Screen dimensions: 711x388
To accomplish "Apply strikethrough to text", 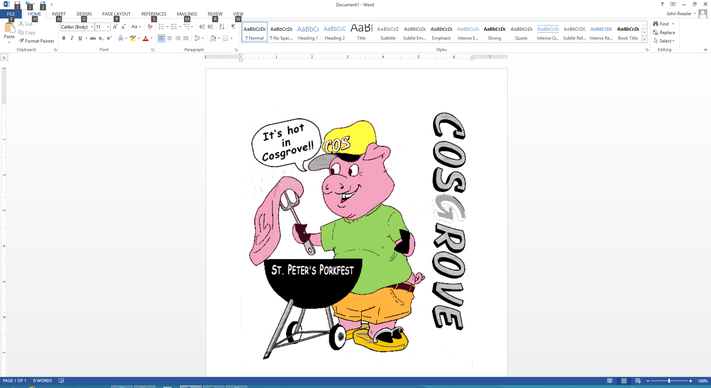I will click(93, 39).
